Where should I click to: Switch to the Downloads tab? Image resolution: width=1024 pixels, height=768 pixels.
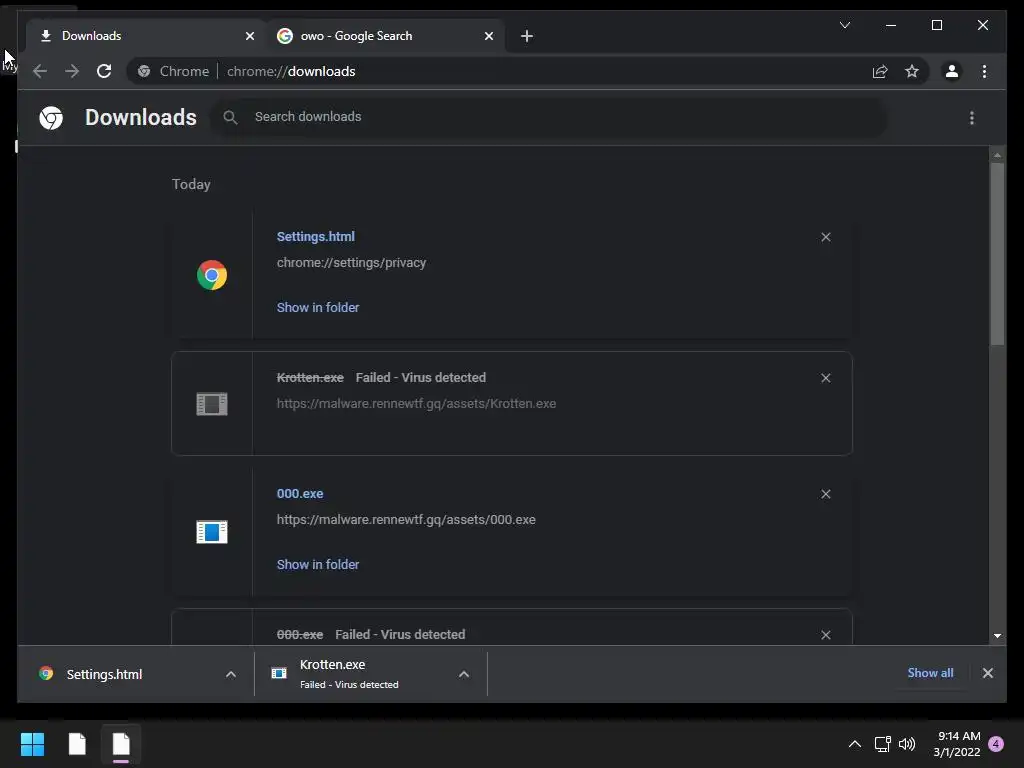coord(146,36)
